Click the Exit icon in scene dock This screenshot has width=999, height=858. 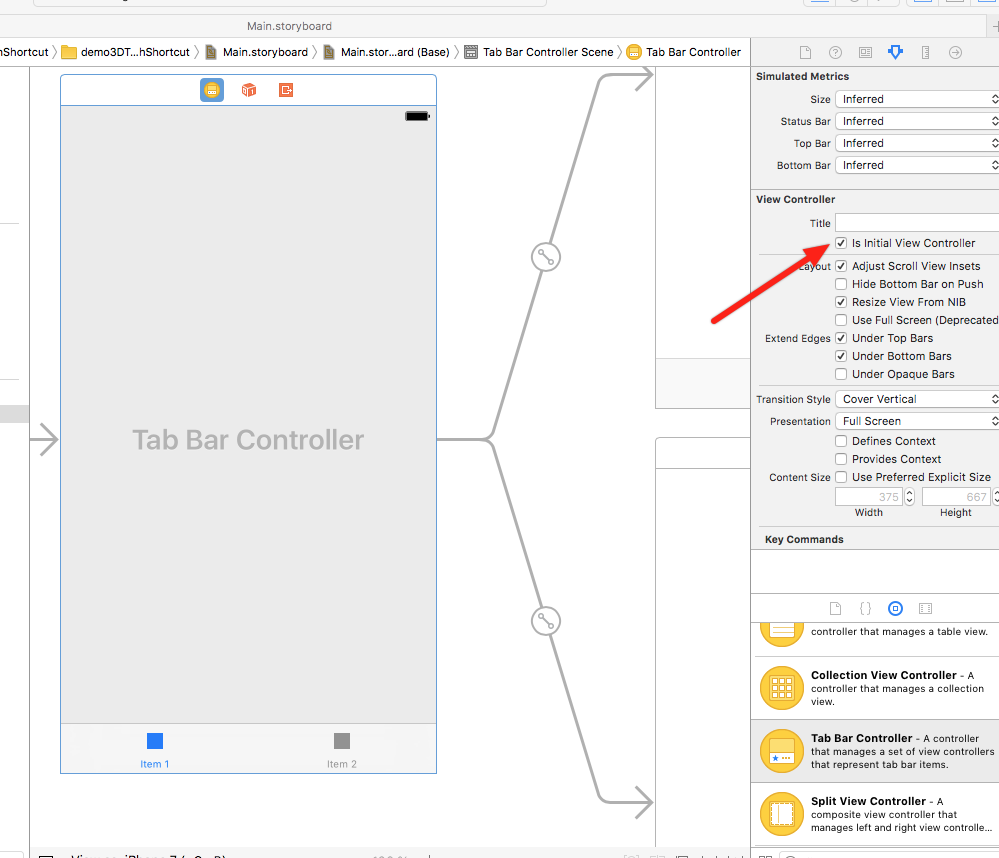coord(286,90)
